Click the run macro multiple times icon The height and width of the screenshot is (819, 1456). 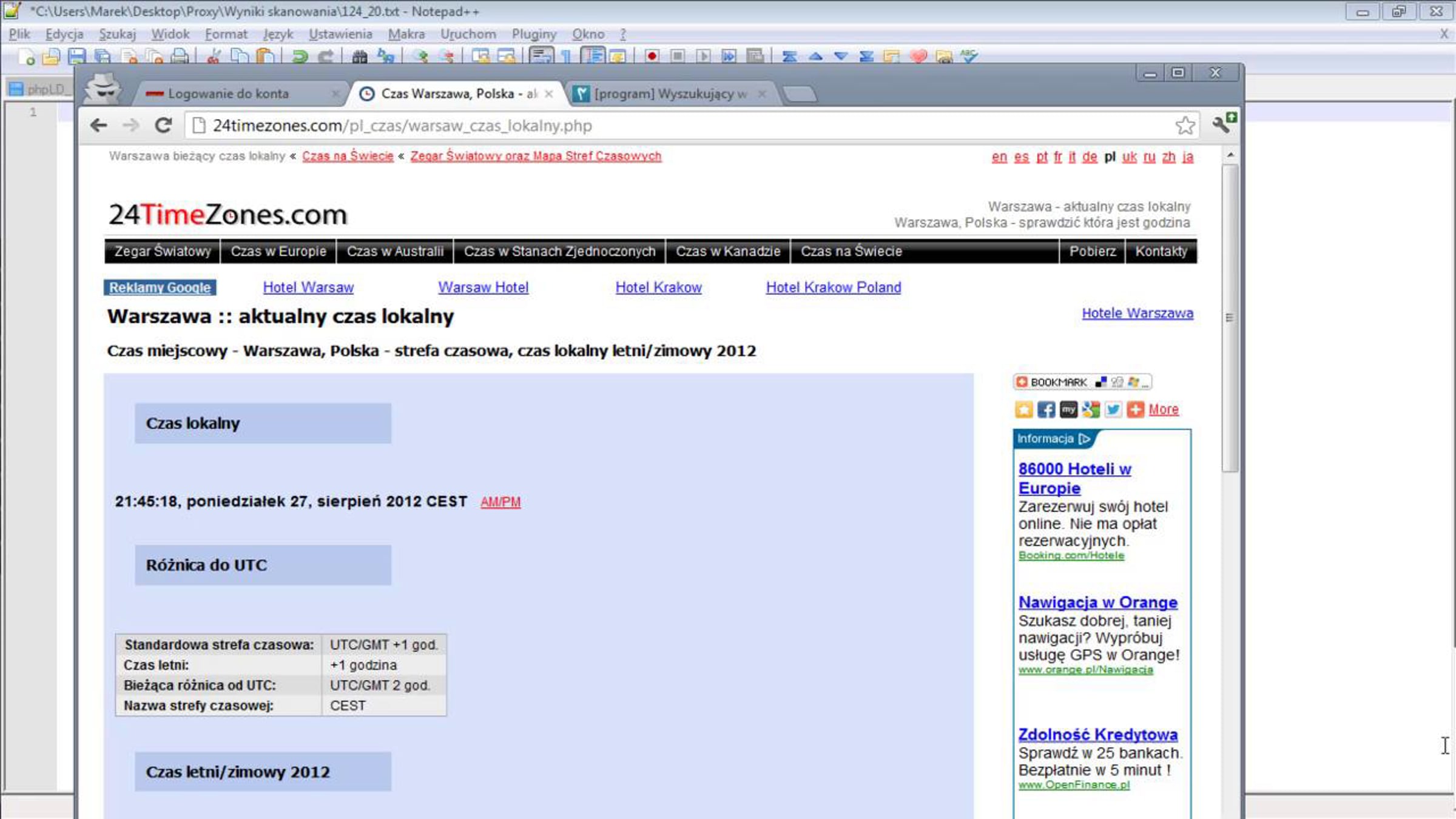[729, 56]
